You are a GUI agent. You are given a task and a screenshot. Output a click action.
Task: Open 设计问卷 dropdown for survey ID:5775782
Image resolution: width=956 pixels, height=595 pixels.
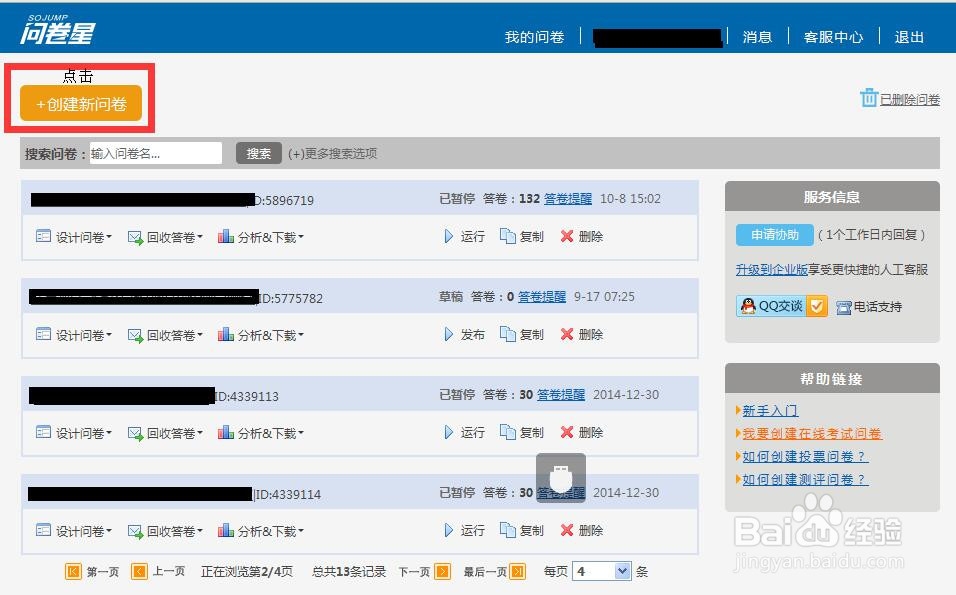click(x=74, y=335)
